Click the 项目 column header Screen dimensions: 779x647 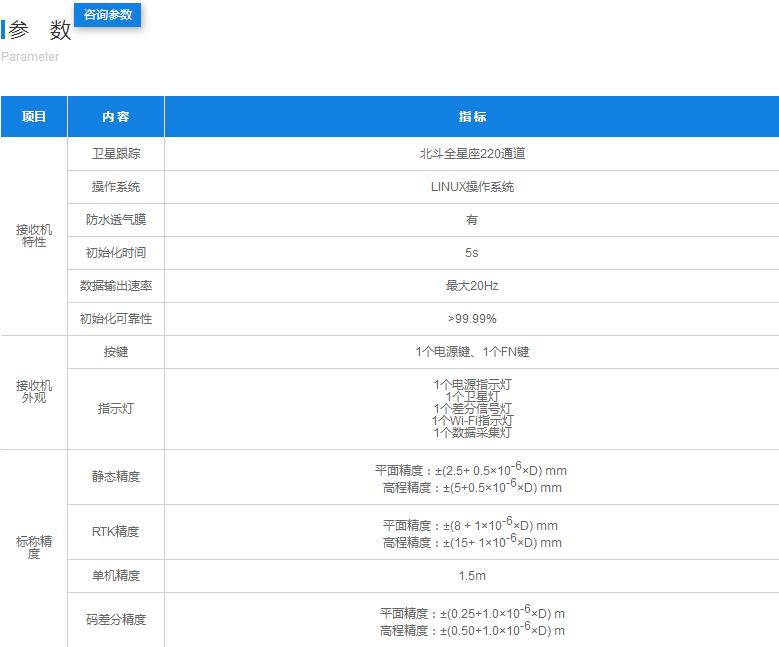pos(34,117)
